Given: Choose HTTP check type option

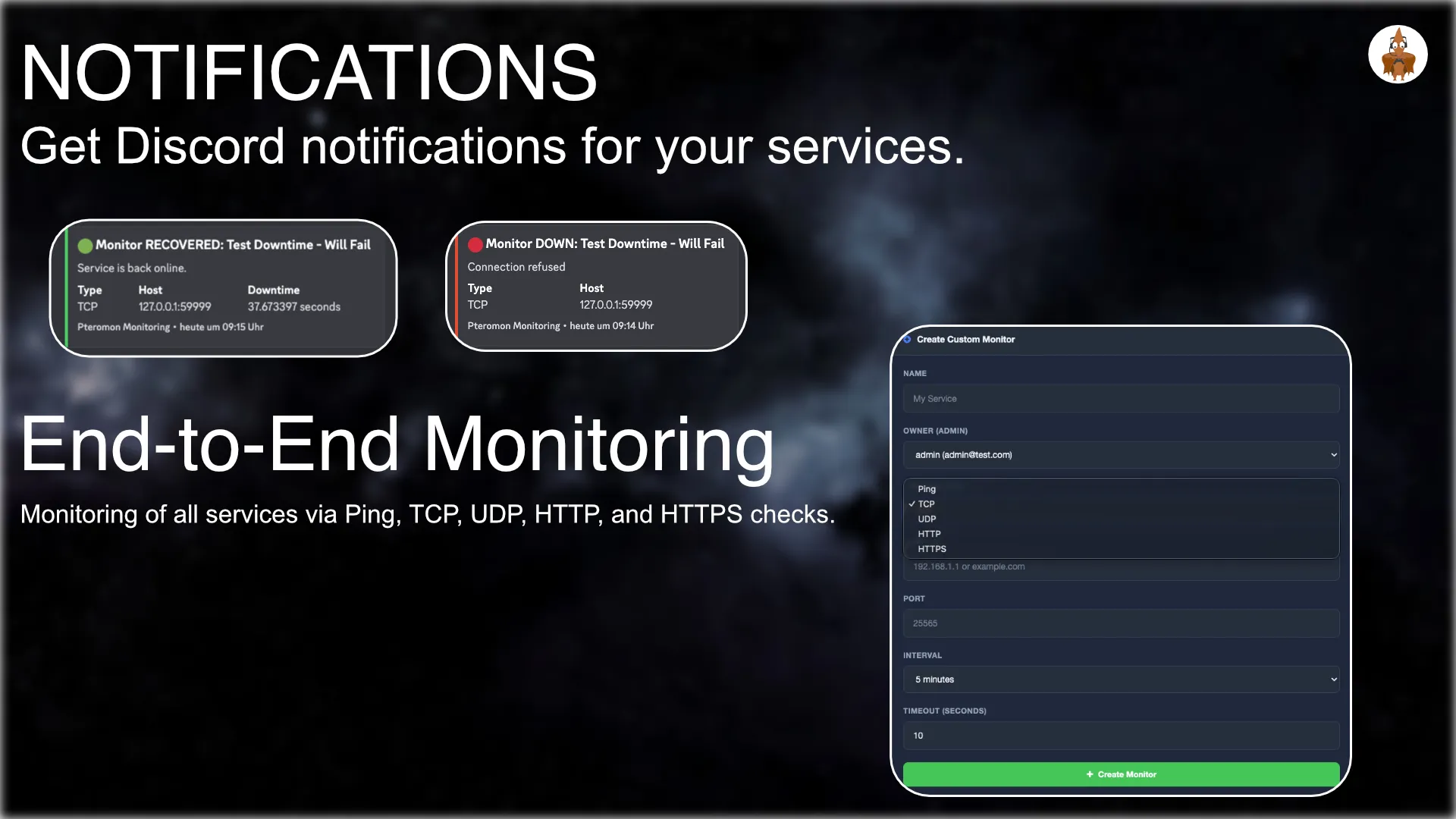Looking at the screenshot, I should (929, 535).
